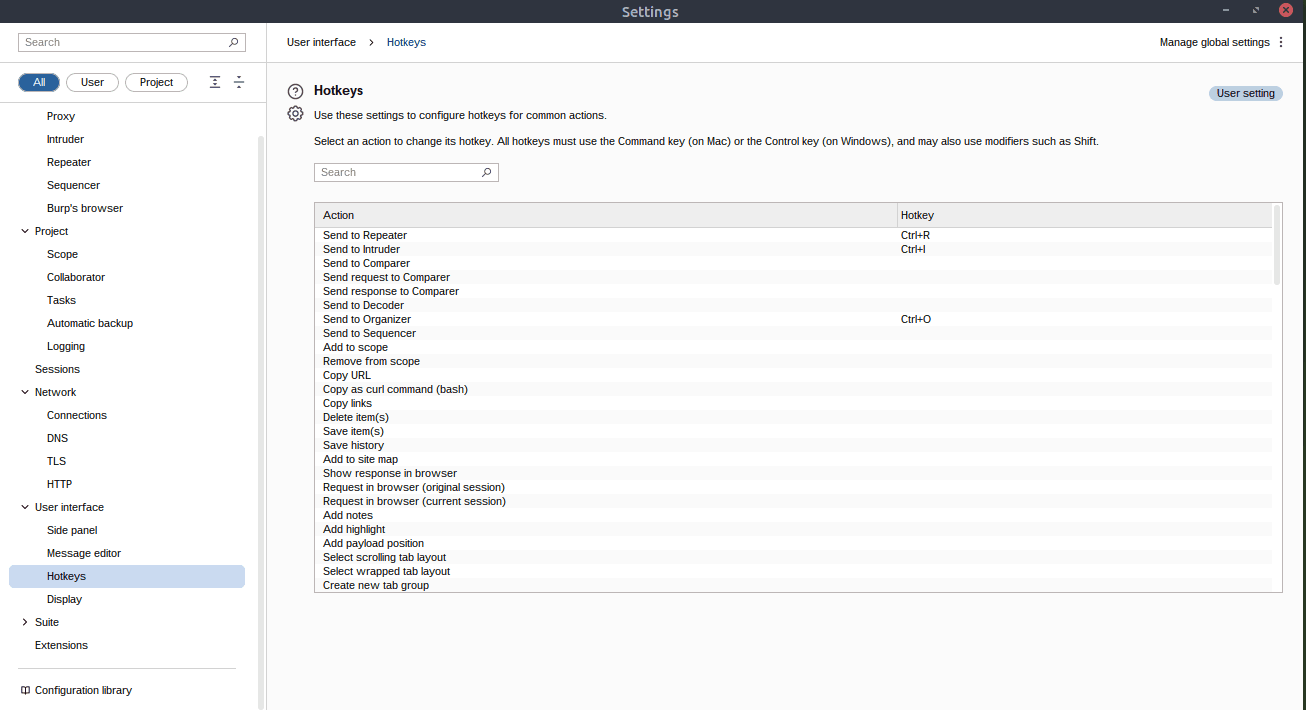The image size is (1306, 710).
Task: Collapse all sidebar settings categories
Action: (x=214, y=82)
